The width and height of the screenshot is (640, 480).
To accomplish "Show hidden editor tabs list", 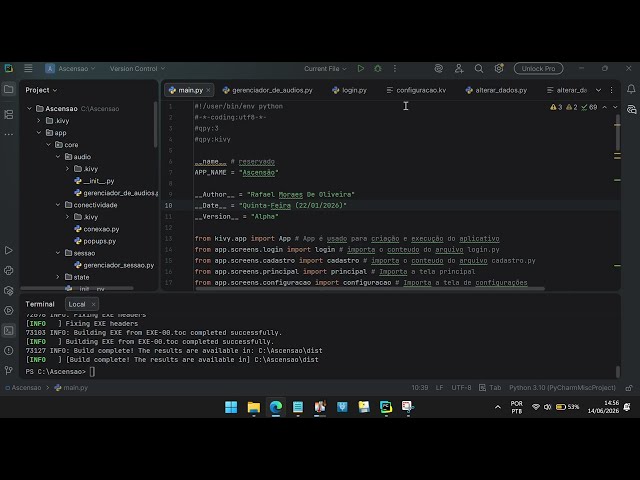I will 598,90.
